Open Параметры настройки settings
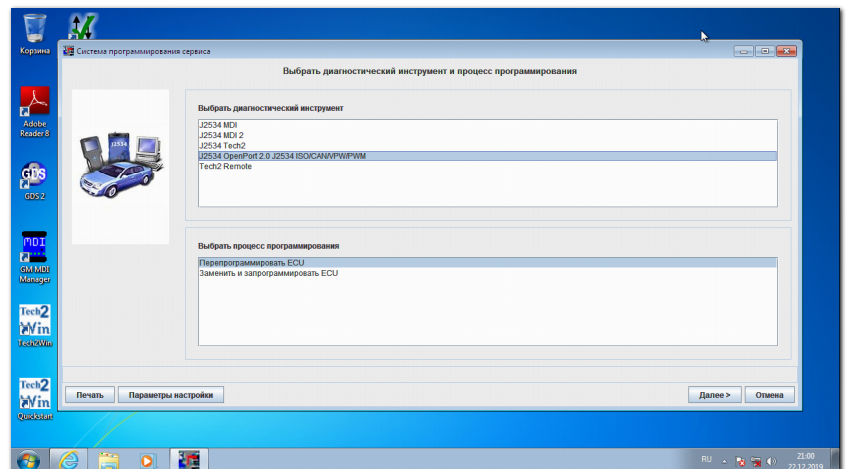The width and height of the screenshot is (846, 469). pos(170,395)
